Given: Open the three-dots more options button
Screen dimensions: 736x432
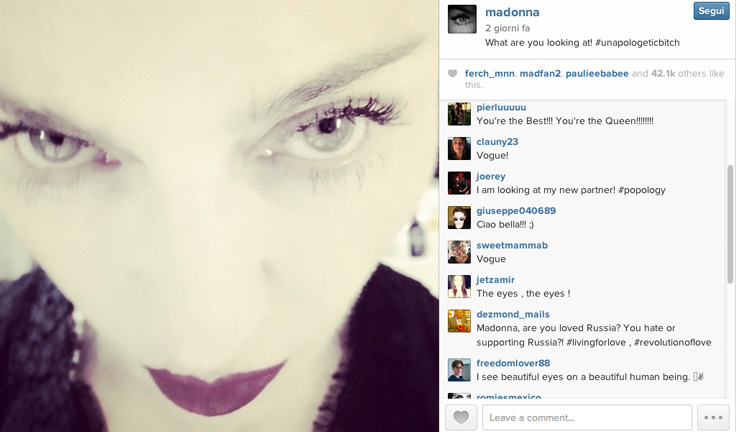Looking at the screenshot, I should pos(713,417).
